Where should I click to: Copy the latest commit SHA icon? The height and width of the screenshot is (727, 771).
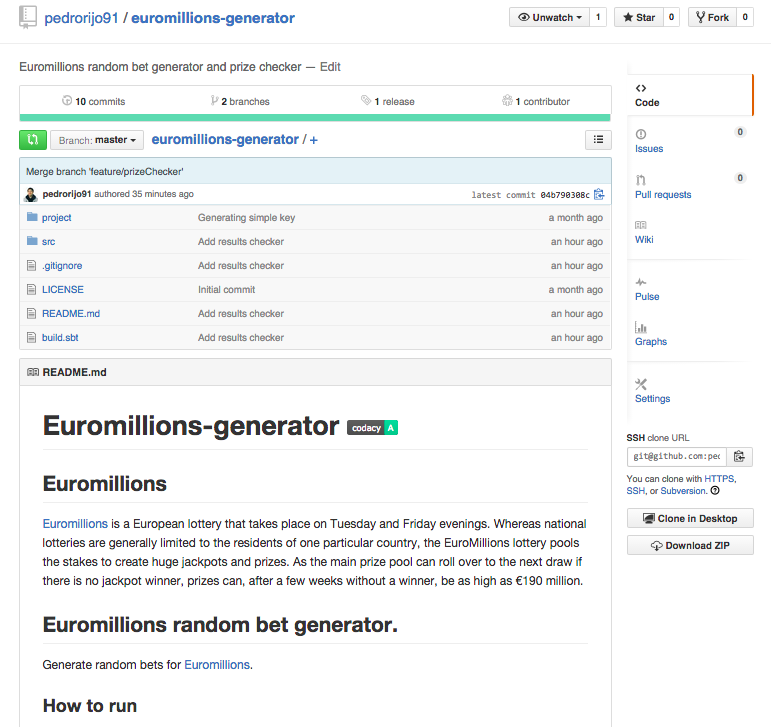point(599,195)
